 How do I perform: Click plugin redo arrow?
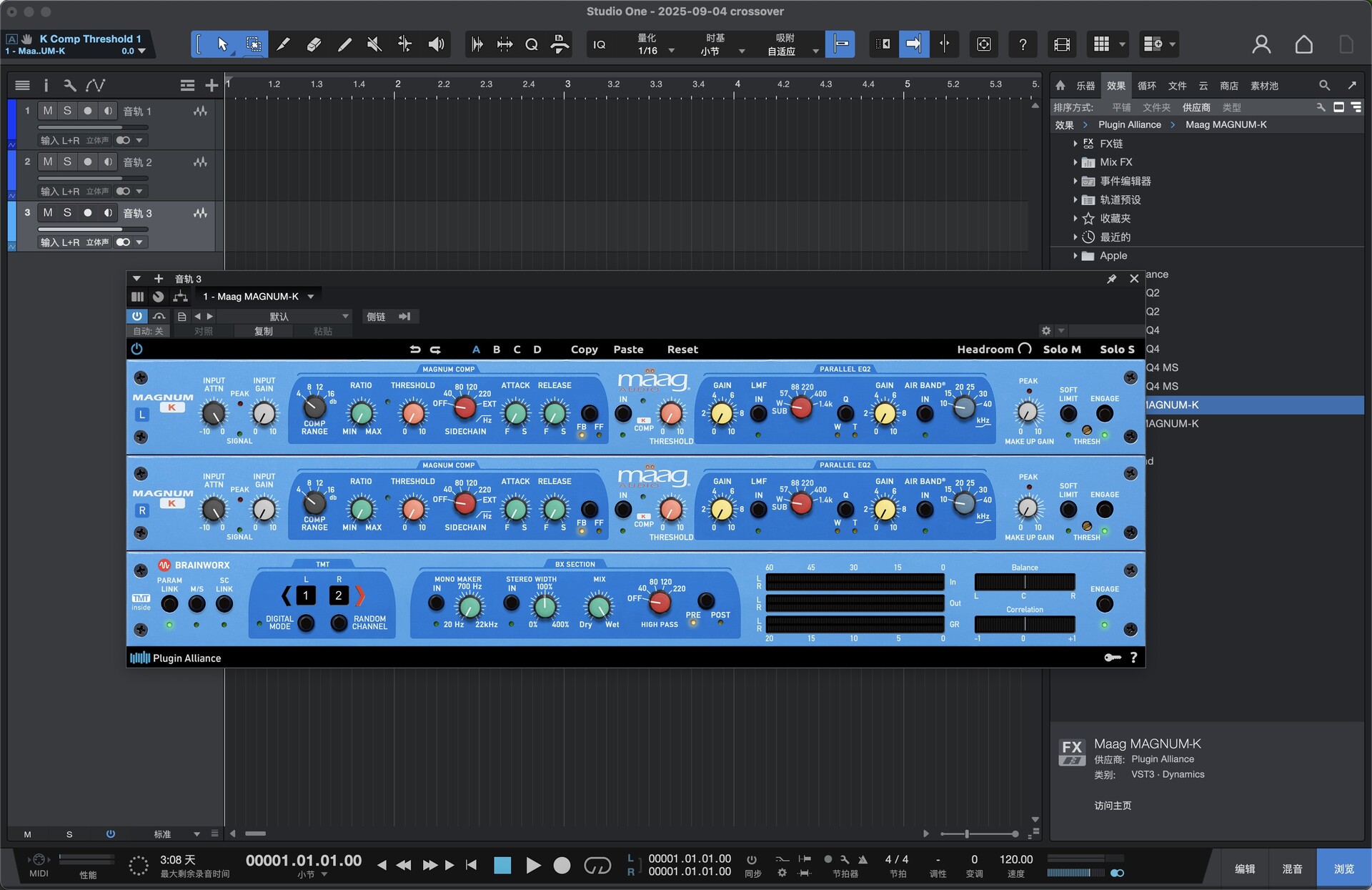click(x=435, y=349)
